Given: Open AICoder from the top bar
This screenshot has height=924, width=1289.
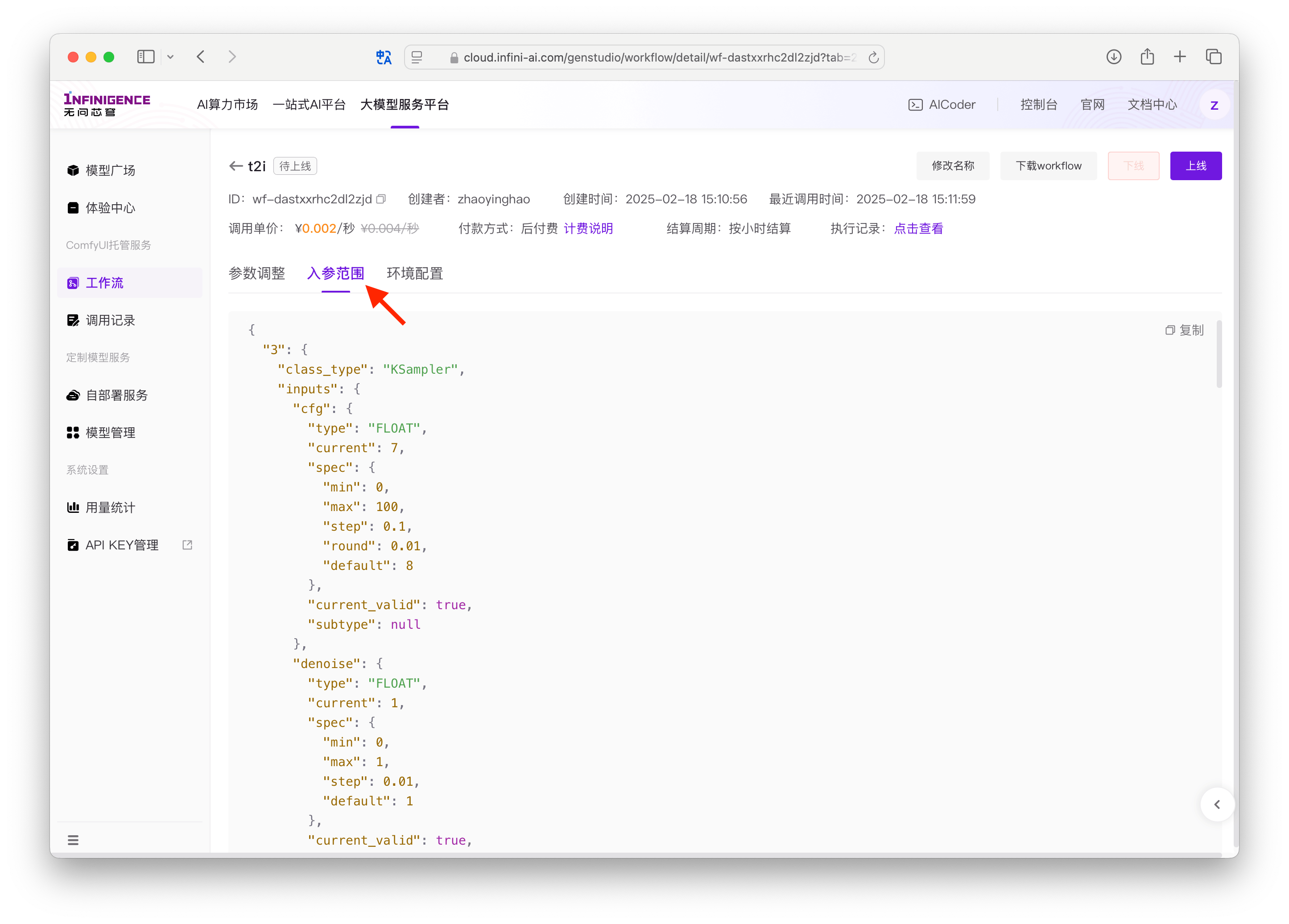Looking at the screenshot, I should click(x=942, y=104).
